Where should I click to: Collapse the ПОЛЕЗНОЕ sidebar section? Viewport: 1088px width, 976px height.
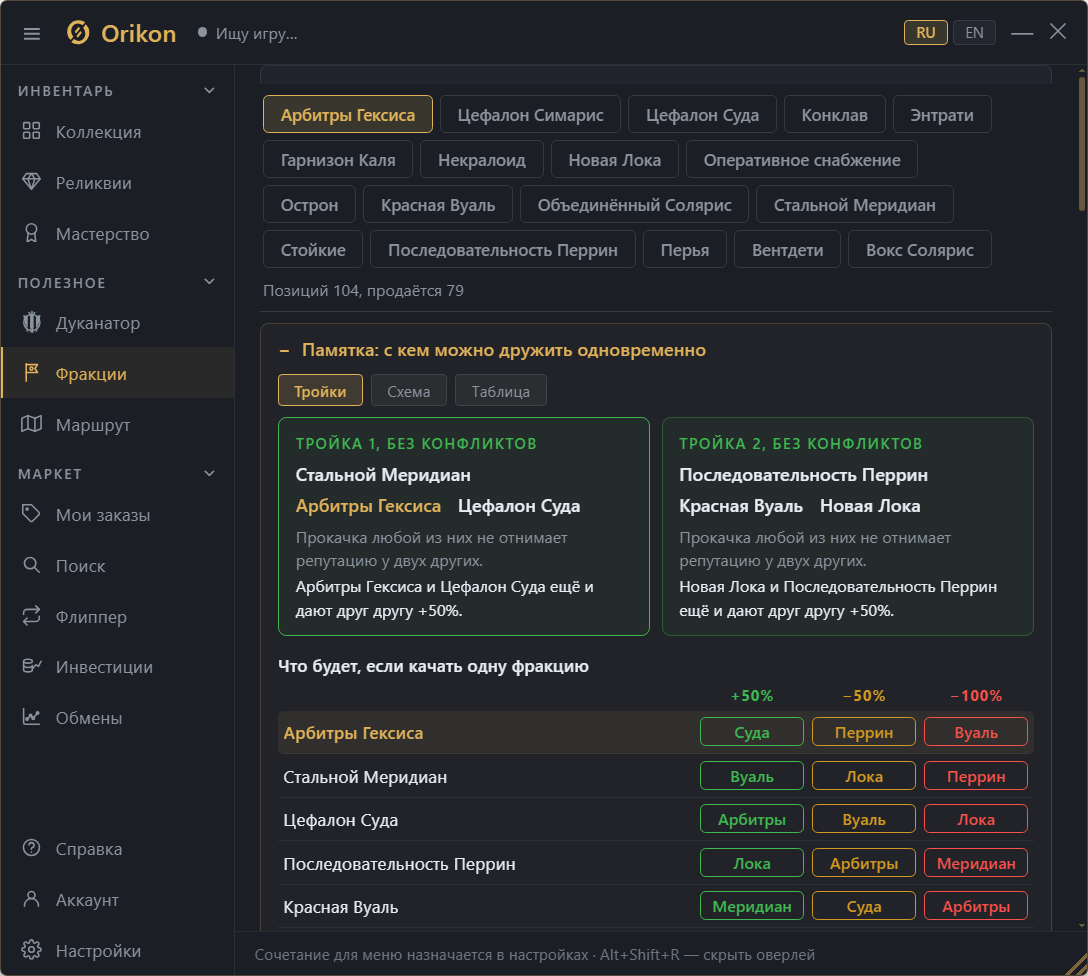point(210,282)
